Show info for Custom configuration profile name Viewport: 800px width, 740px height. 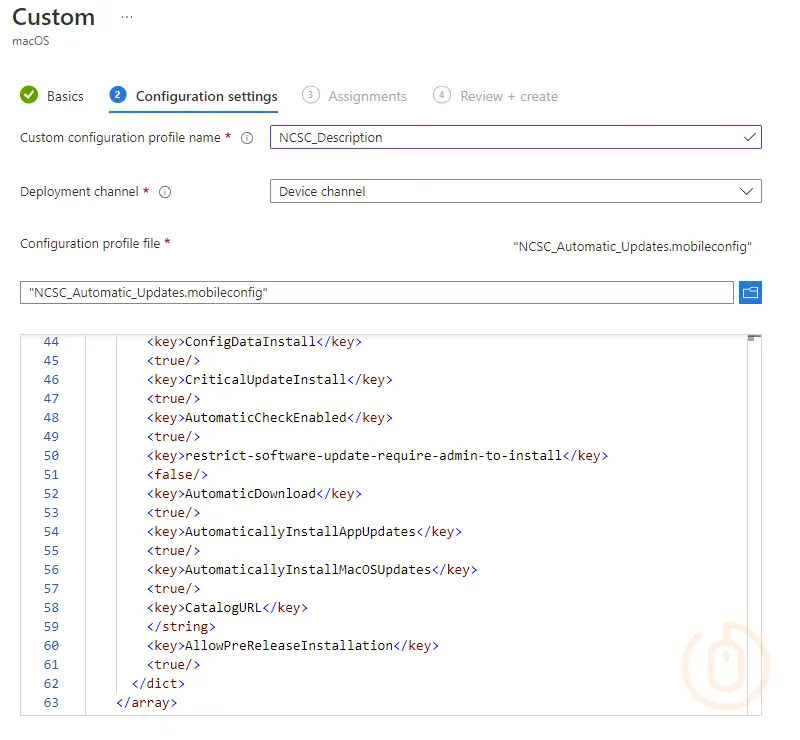pos(247,138)
